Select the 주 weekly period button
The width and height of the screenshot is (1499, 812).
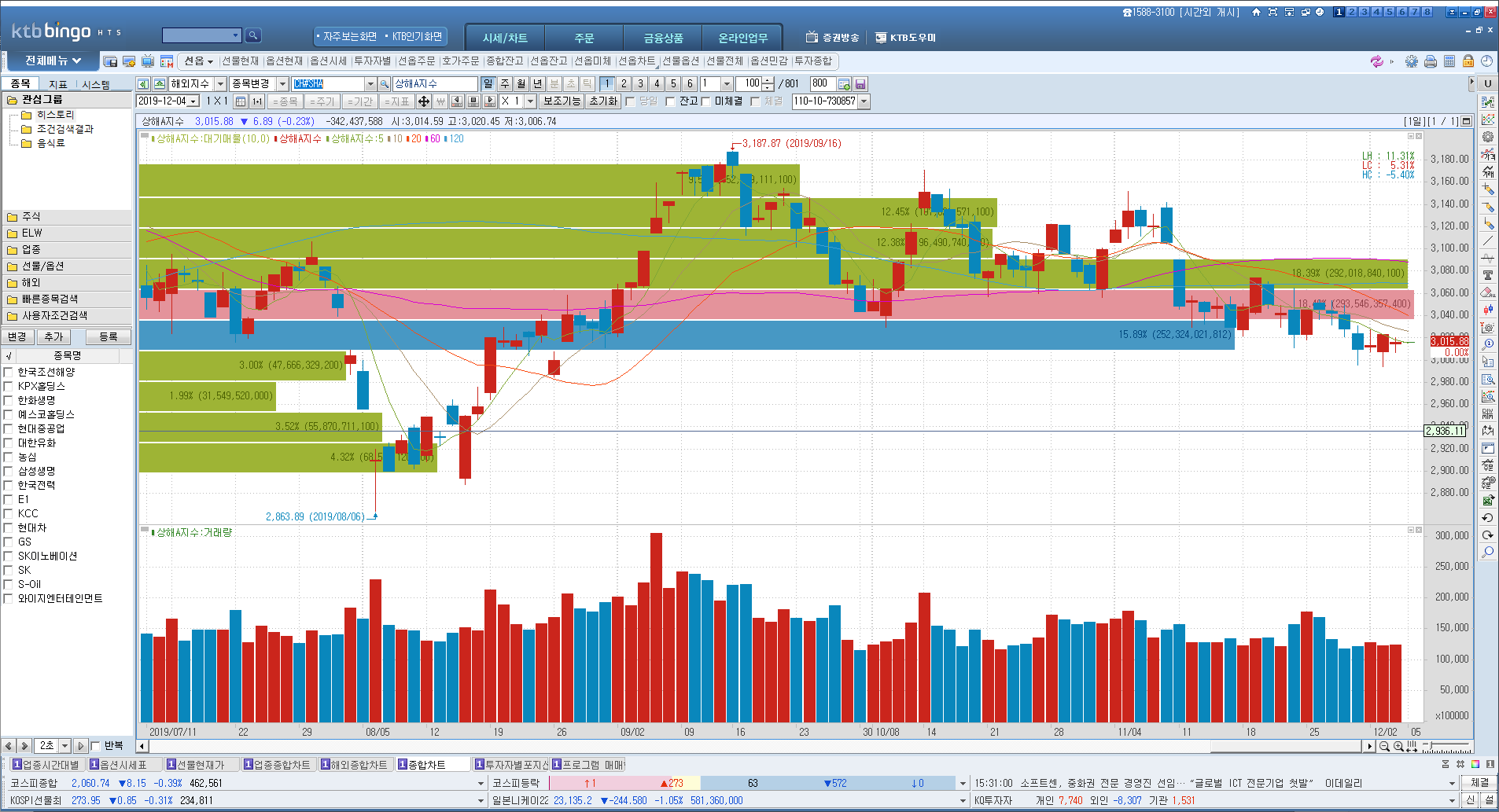(505, 84)
